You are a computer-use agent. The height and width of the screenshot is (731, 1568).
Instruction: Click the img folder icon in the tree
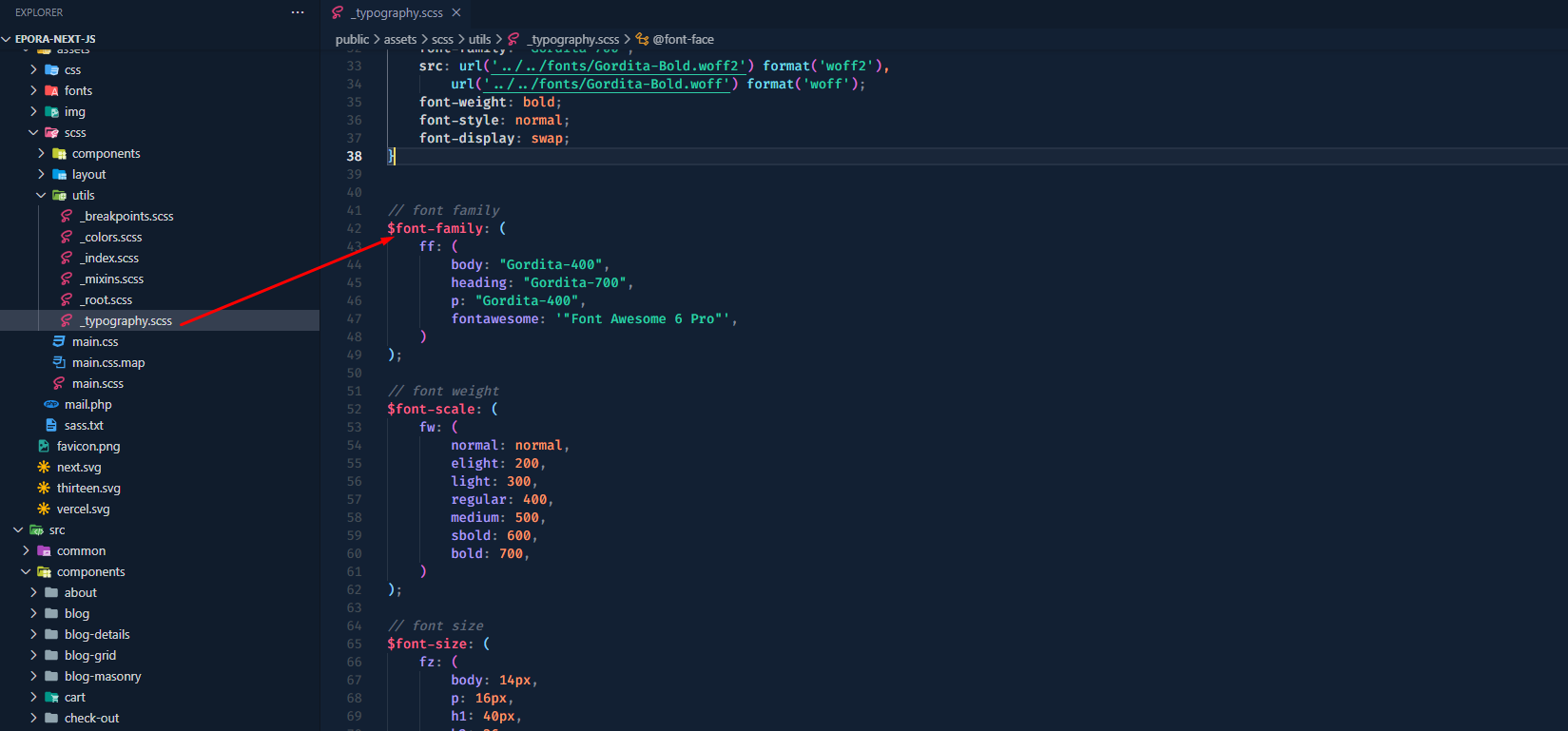click(x=51, y=111)
